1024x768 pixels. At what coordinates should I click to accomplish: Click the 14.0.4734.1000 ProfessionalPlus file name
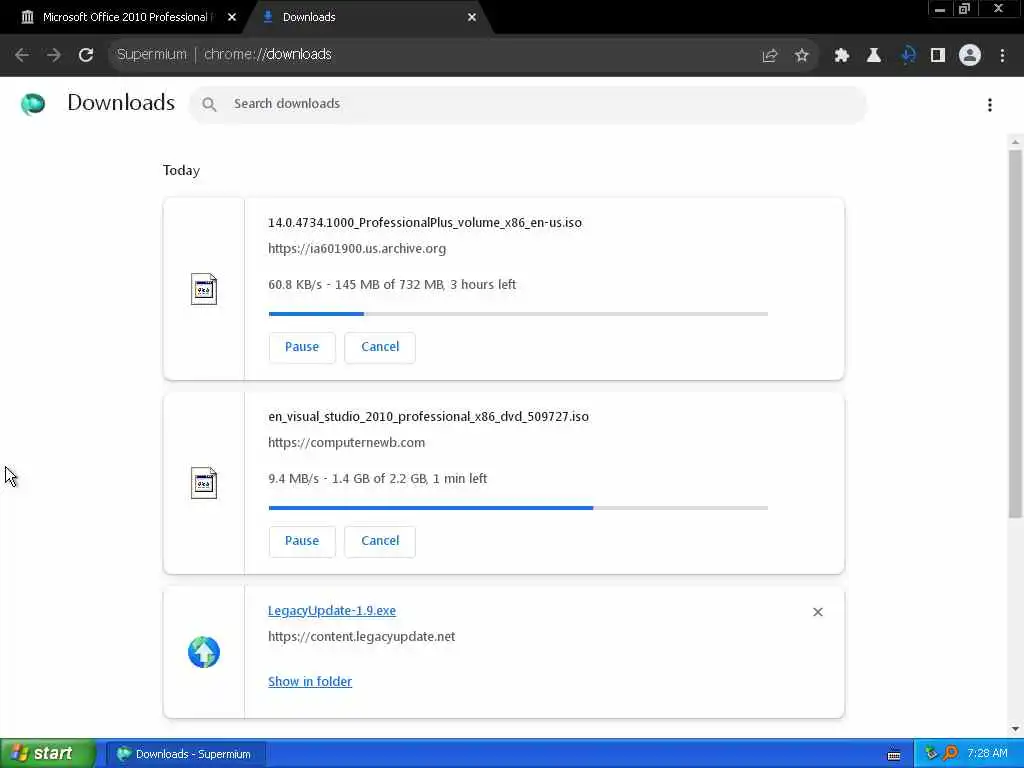point(424,223)
